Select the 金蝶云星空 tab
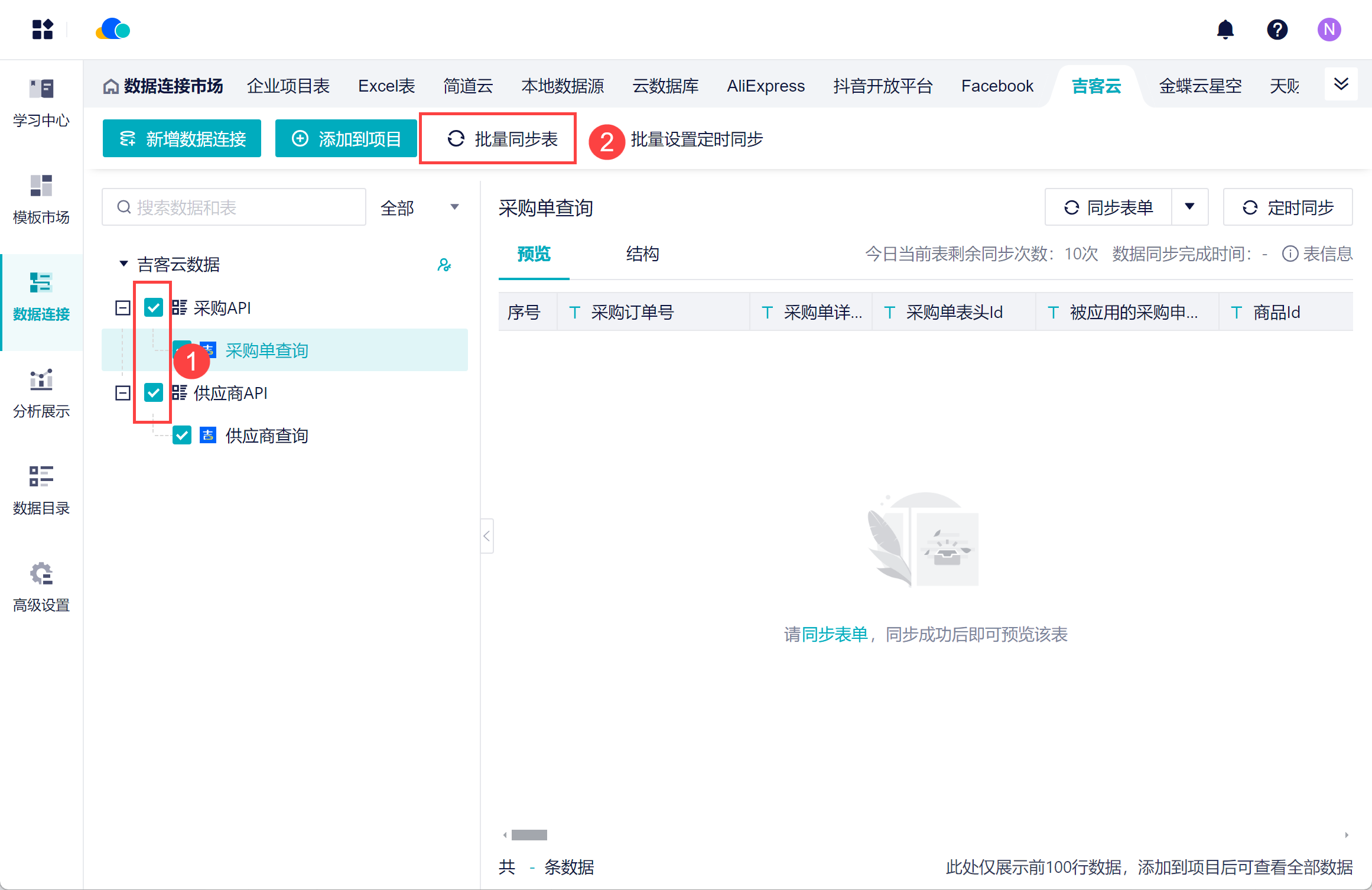 1200,86
